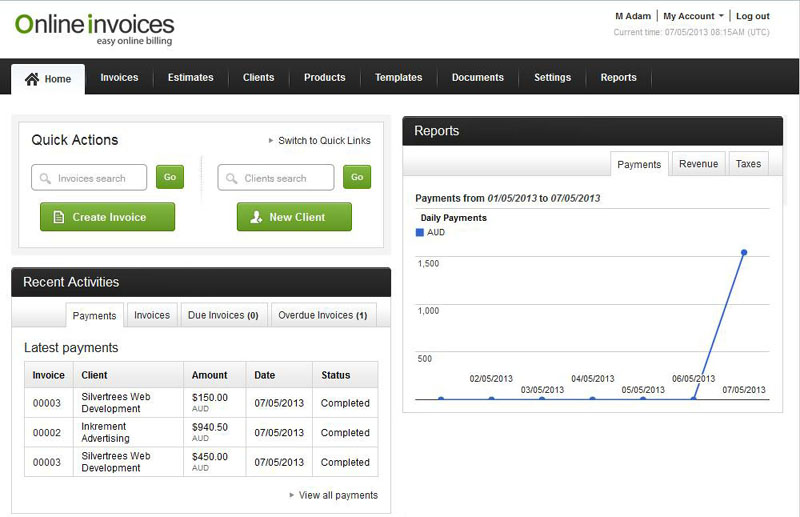The height and width of the screenshot is (517, 800).
Task: Log out of the account
Action: pos(752,16)
